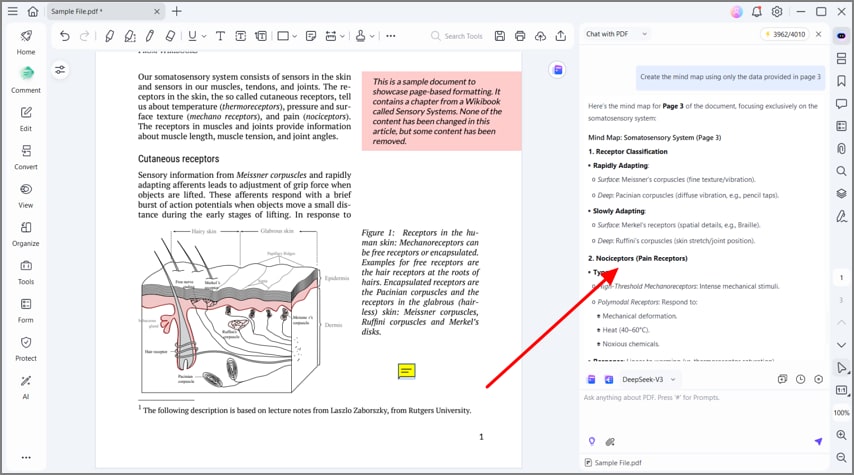Screen dimensions: 854x475
Task: Click the attach file paperclip icon
Action: [x=610, y=442]
